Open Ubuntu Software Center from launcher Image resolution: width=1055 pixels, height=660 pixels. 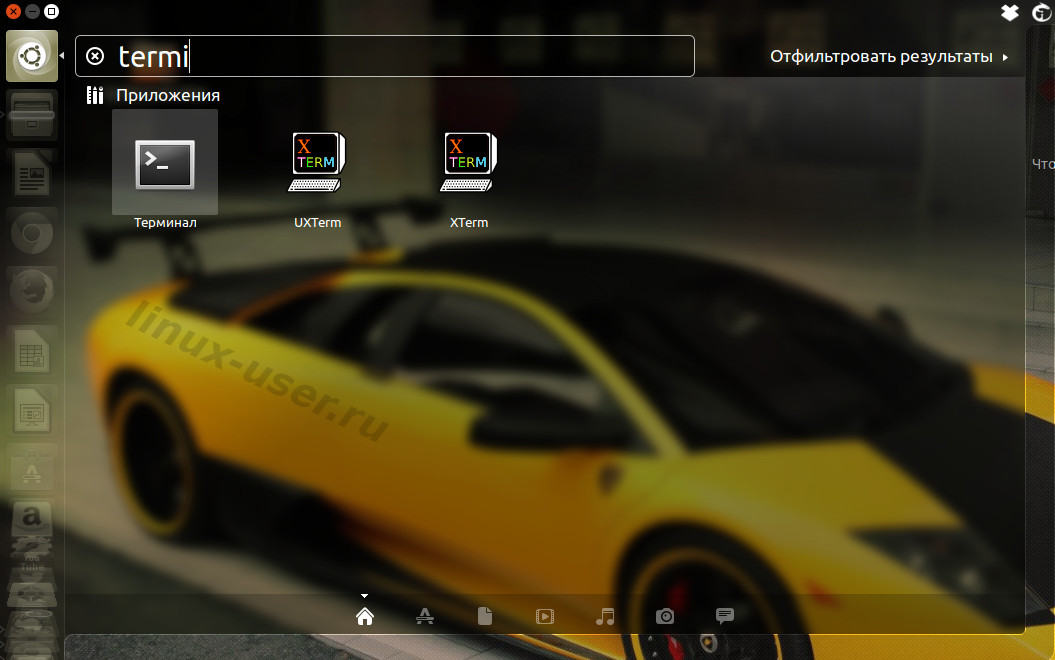(x=32, y=468)
